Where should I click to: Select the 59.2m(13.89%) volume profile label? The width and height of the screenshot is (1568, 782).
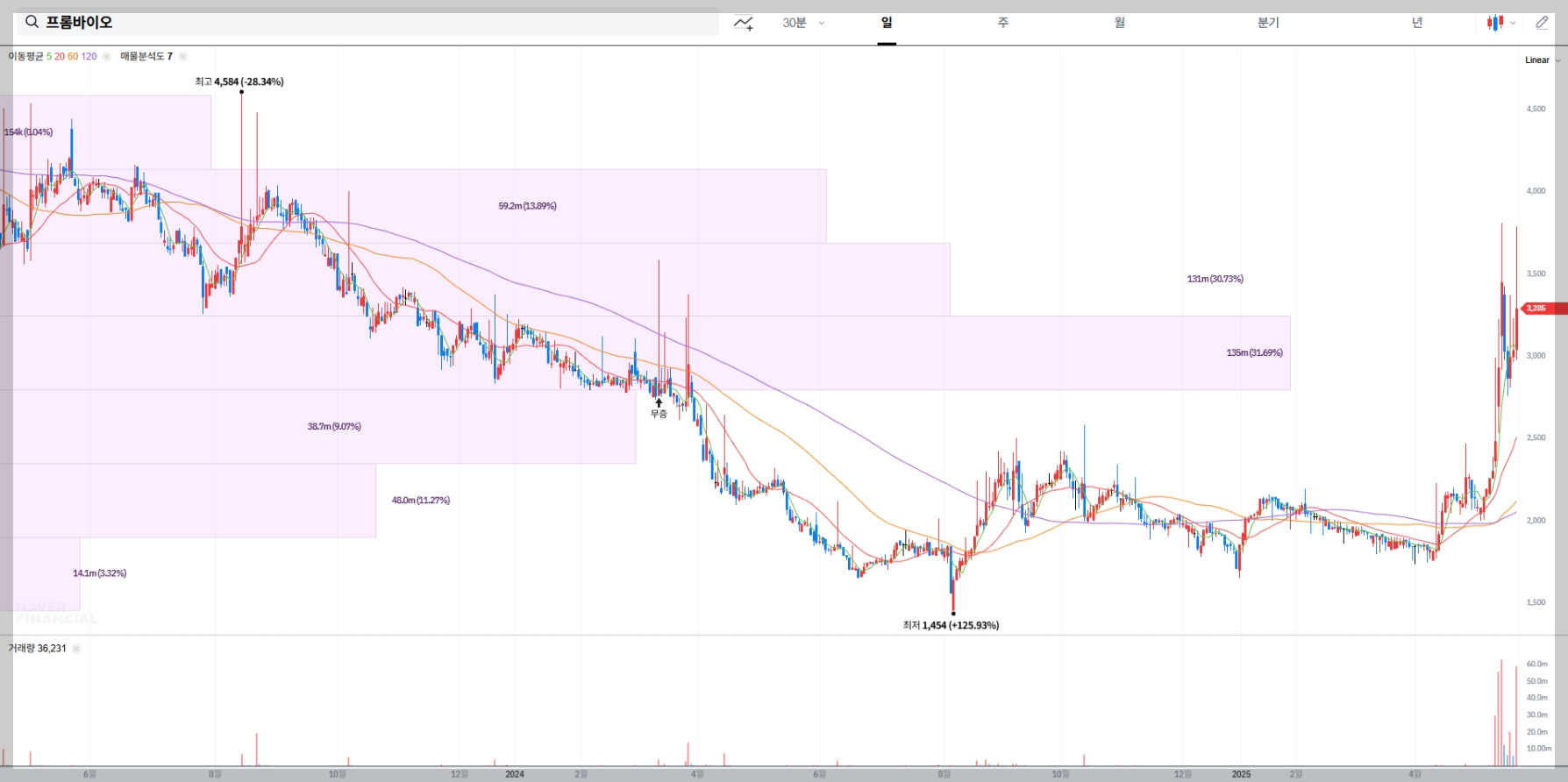[527, 206]
